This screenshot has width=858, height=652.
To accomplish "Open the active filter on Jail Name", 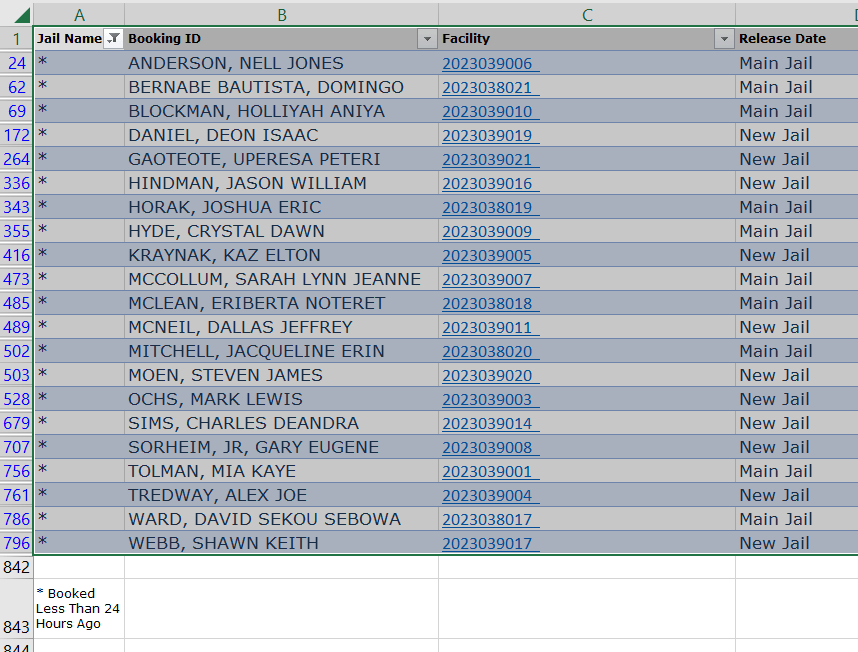I will point(113,39).
